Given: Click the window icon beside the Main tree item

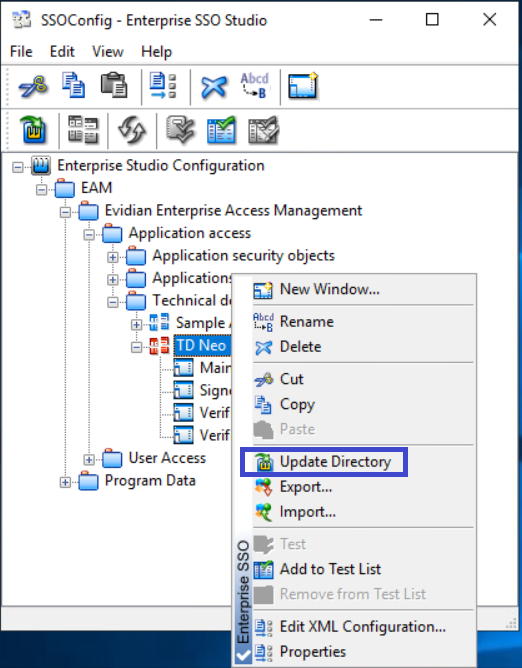Looking at the screenshot, I should 183,367.
